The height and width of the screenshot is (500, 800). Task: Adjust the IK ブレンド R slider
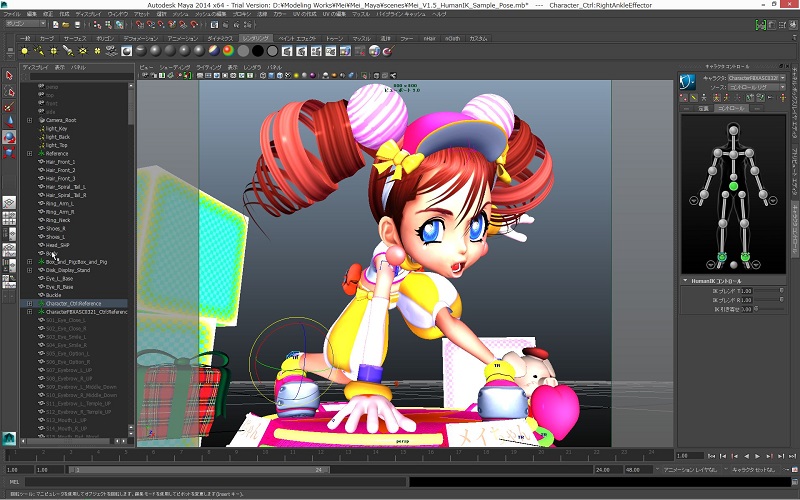pyautogui.click(x=769, y=300)
